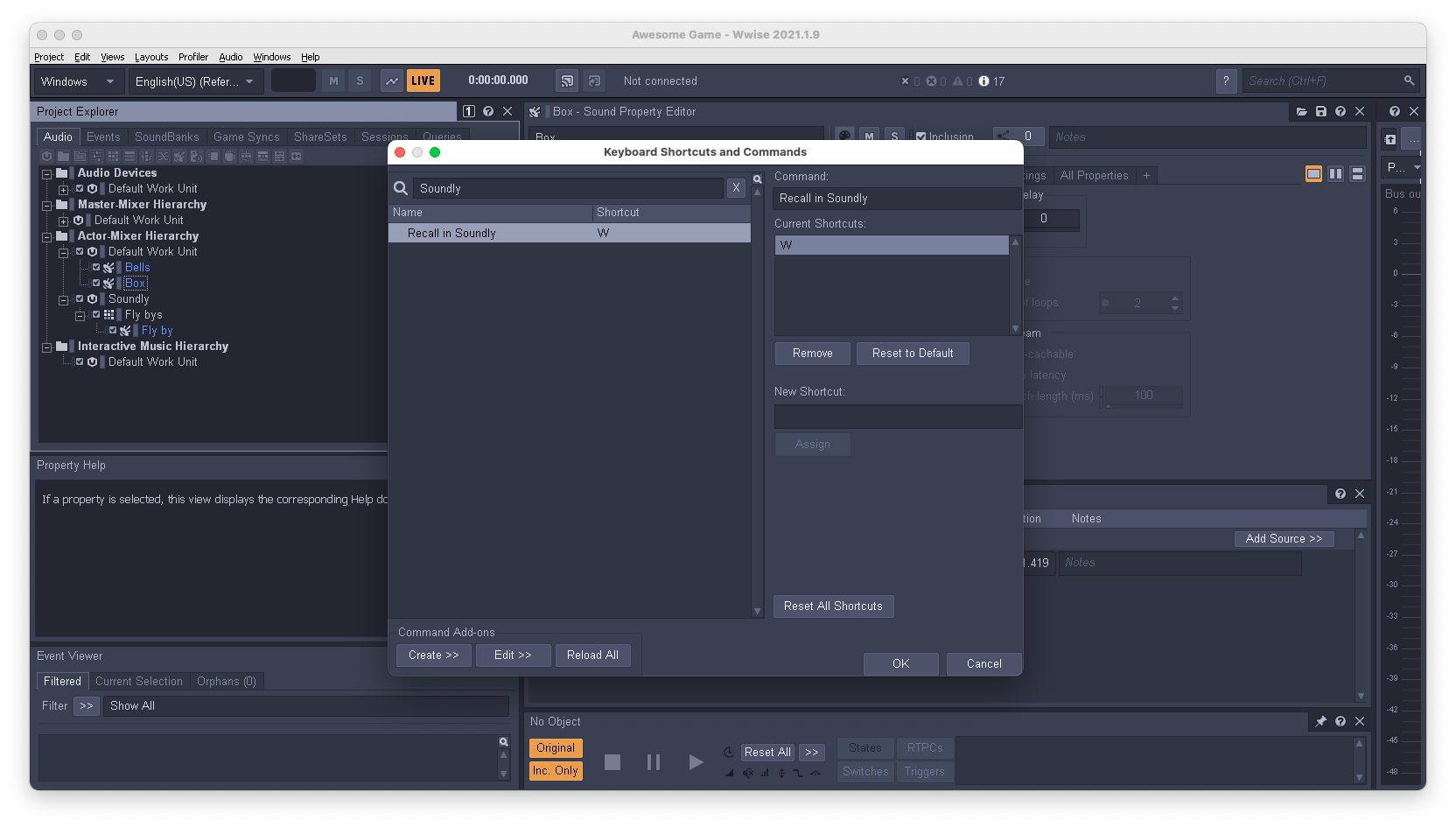Viewport: 1456px width, 827px height.
Task: Click Pause in Transport Control
Action: tap(654, 762)
